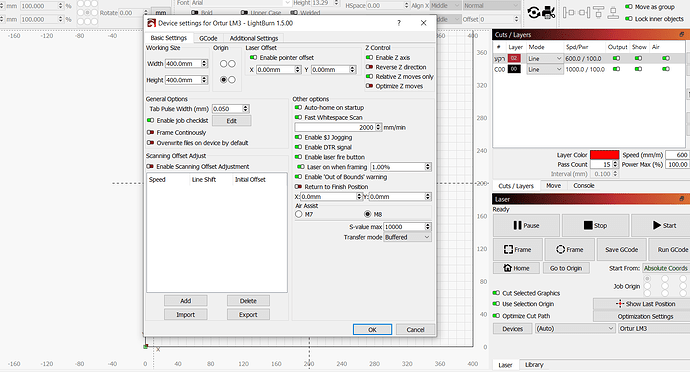Click OK to confirm device settings
690x372 pixels.
[x=372, y=329]
